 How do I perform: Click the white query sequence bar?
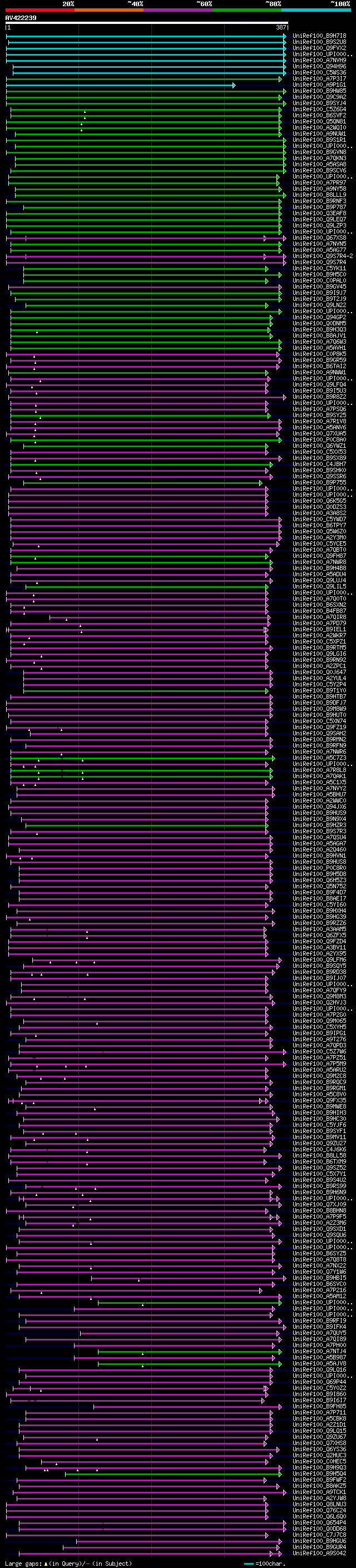pyautogui.click(x=147, y=22)
